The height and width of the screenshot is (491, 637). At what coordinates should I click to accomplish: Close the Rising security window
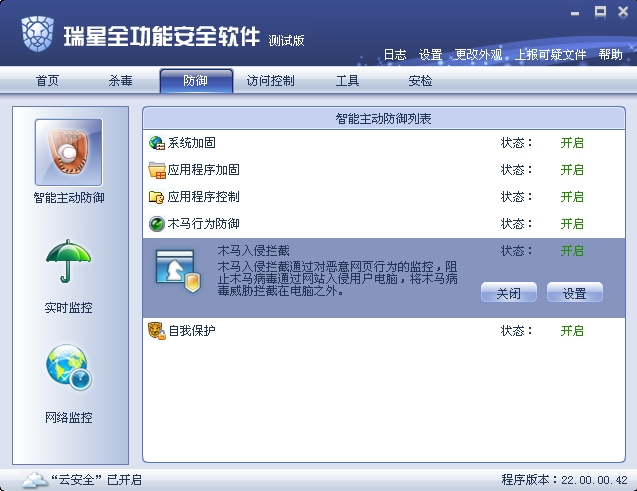623,12
